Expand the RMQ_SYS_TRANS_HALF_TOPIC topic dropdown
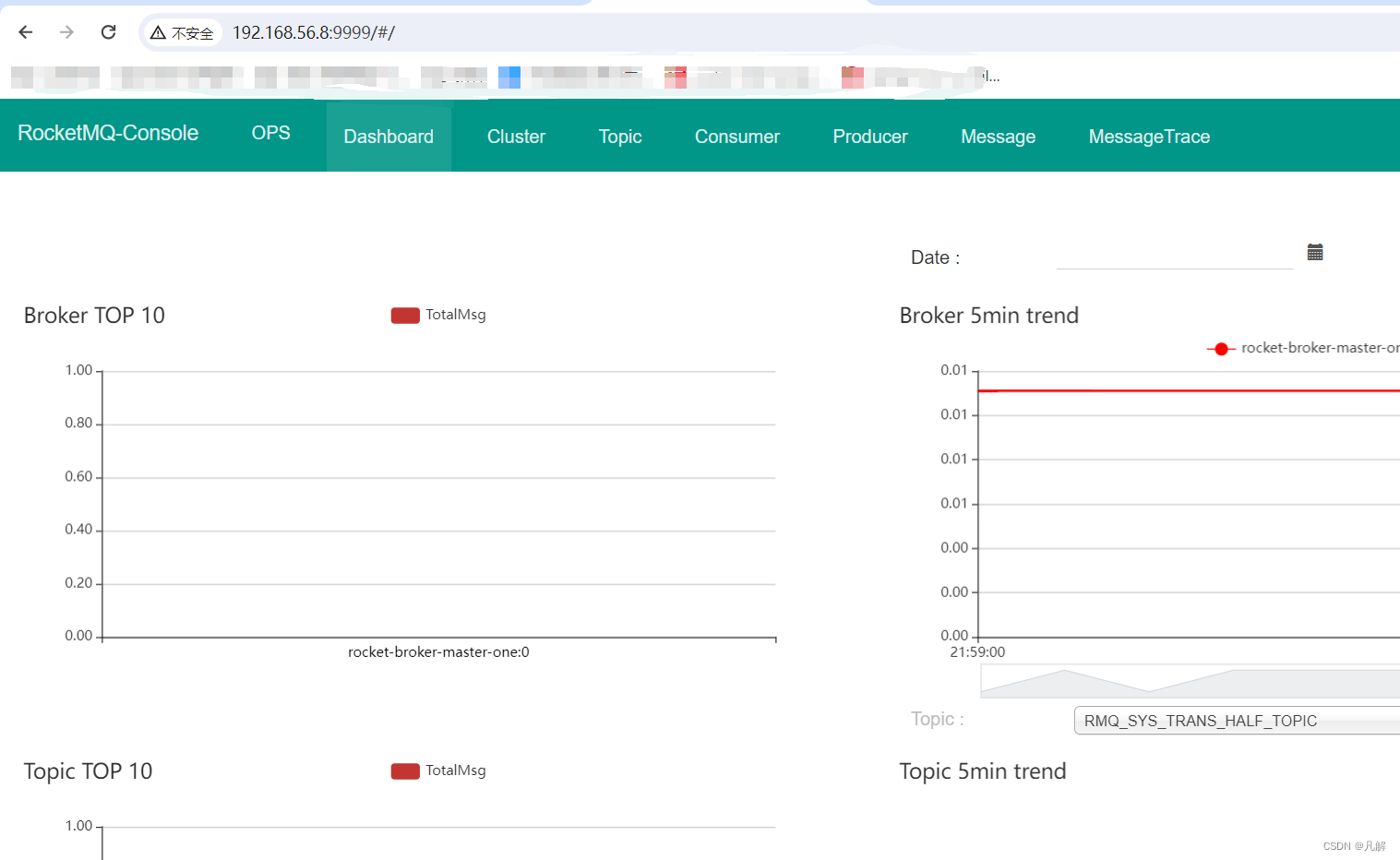 [1237, 721]
